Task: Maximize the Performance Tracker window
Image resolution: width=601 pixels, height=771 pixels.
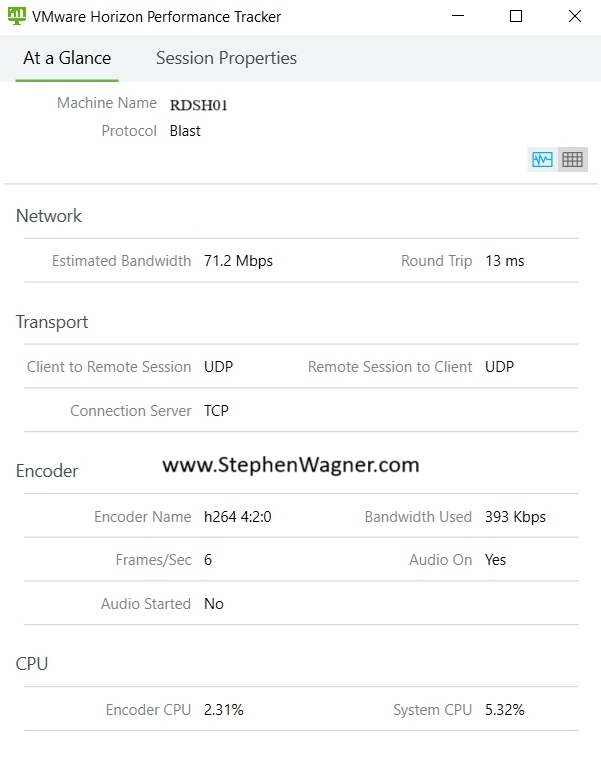Action: [516, 16]
